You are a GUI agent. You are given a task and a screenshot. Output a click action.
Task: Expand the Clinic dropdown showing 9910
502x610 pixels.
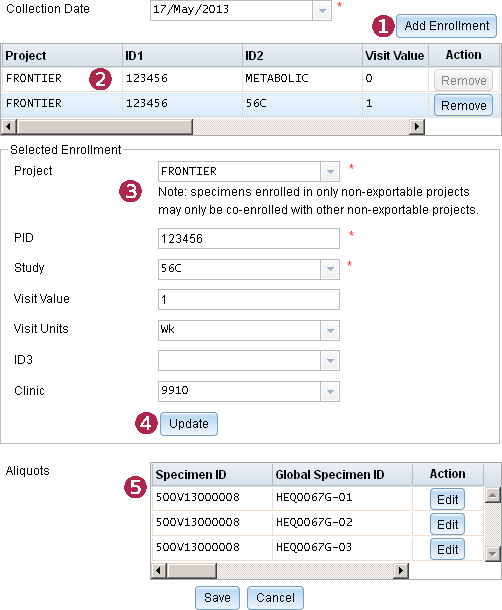[x=330, y=391]
